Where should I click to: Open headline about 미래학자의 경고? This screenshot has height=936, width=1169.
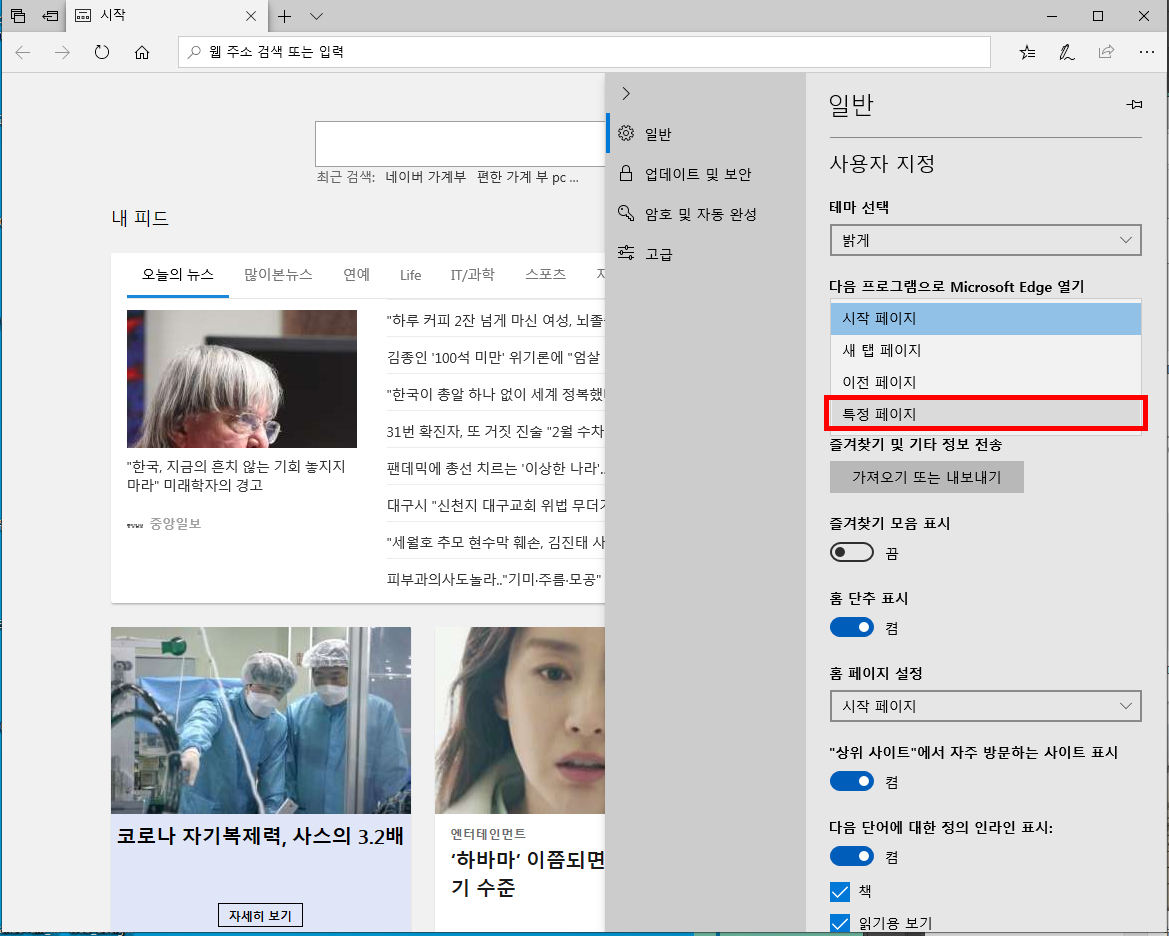click(x=236, y=476)
